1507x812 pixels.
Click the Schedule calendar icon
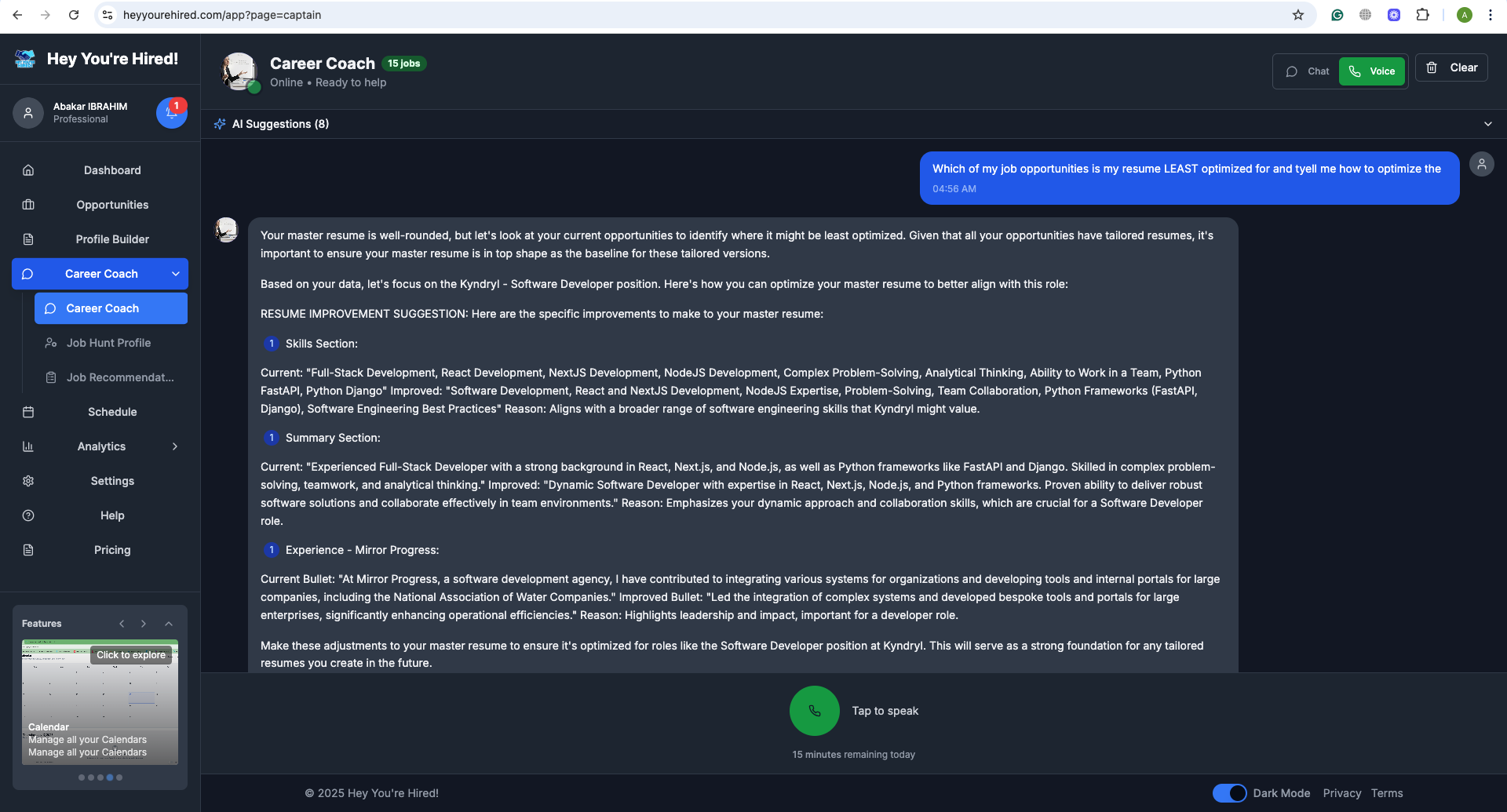click(x=28, y=412)
